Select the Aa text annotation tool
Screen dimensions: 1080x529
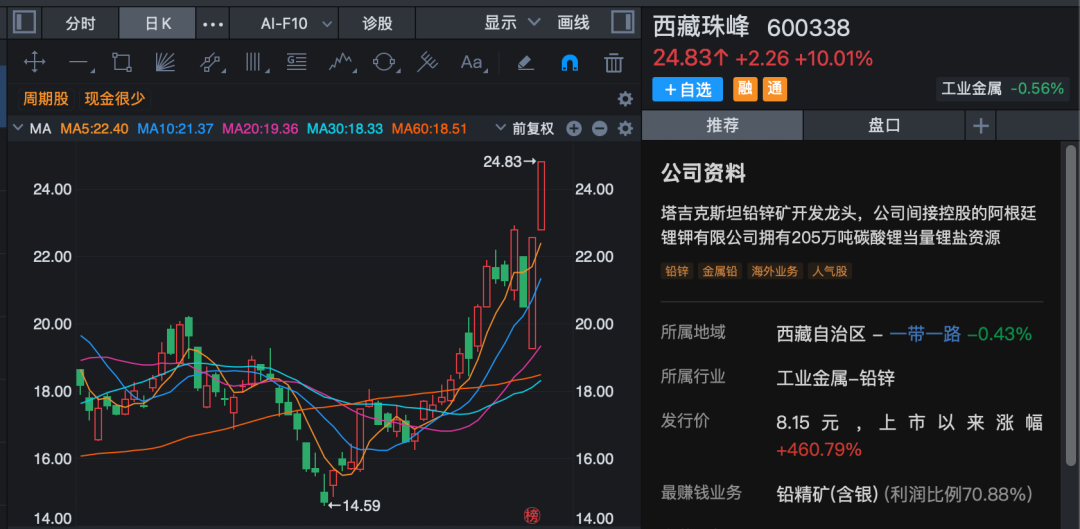tap(471, 63)
